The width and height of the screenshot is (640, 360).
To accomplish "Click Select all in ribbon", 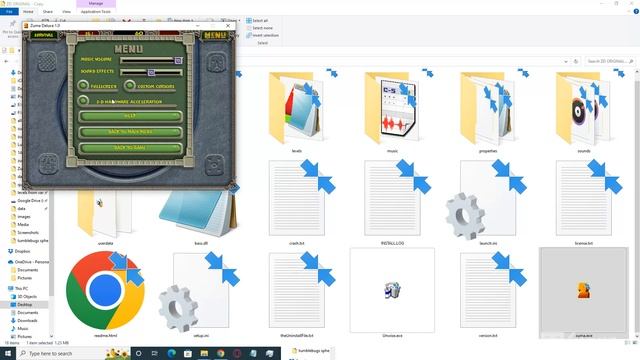I will click(x=257, y=20).
